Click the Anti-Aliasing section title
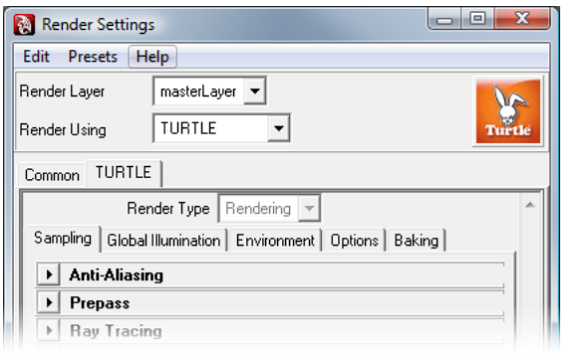Viewport: 575px width, 363px height. pyautogui.click(x=117, y=275)
